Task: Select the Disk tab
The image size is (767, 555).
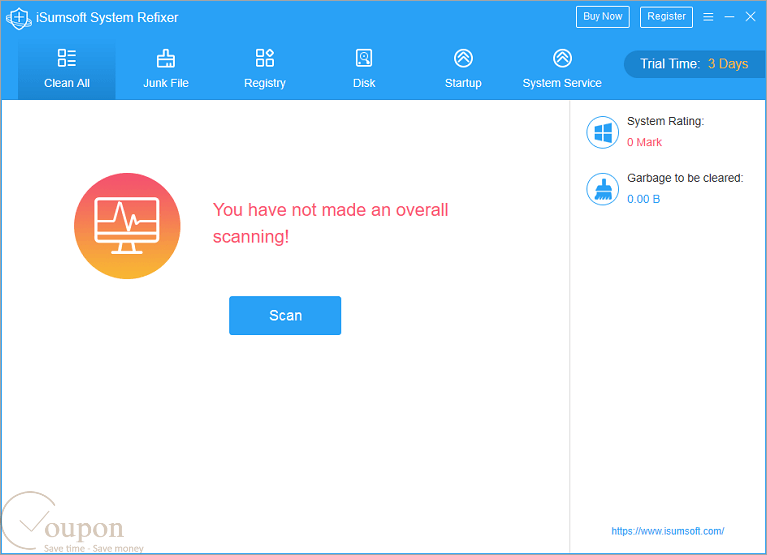Action: (364, 69)
